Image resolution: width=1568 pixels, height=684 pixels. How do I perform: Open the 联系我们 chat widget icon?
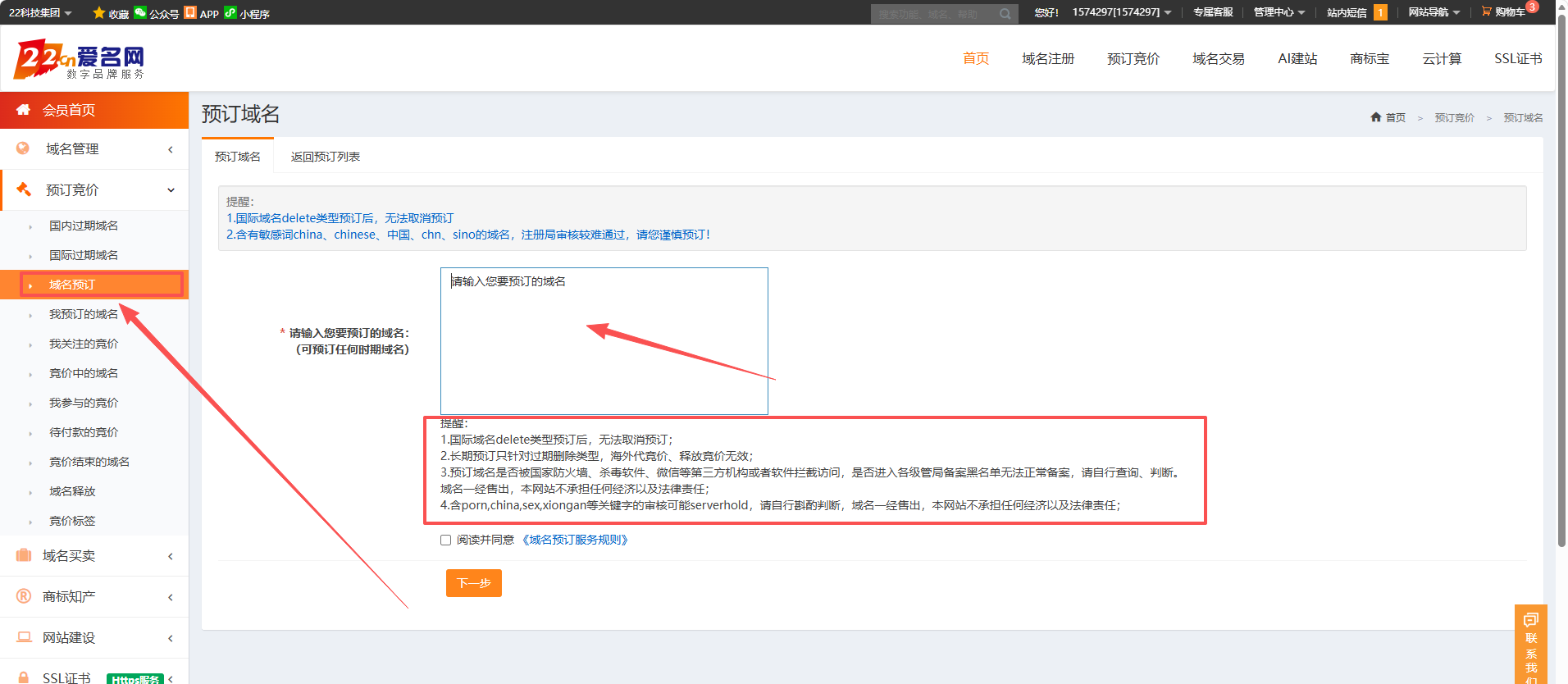(x=1530, y=619)
